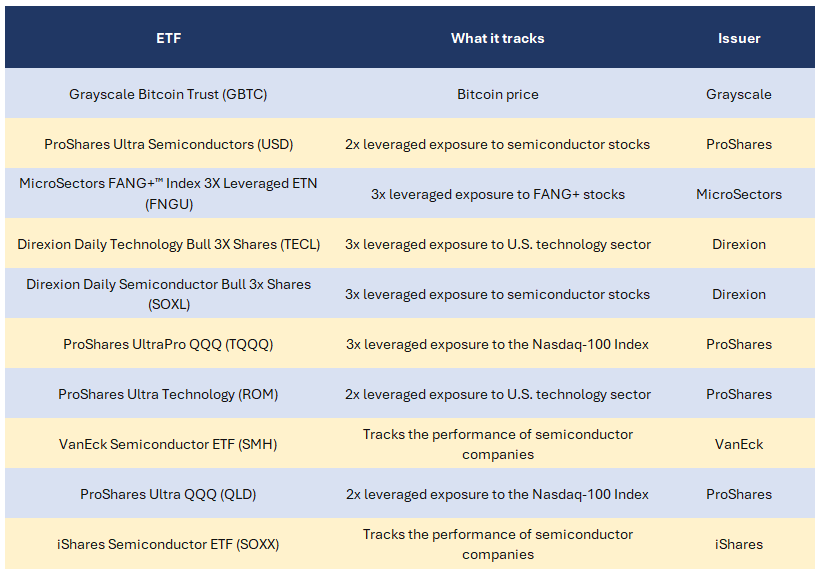The image size is (820, 575).
Task: Click the ETF column header
Action: 168,38
